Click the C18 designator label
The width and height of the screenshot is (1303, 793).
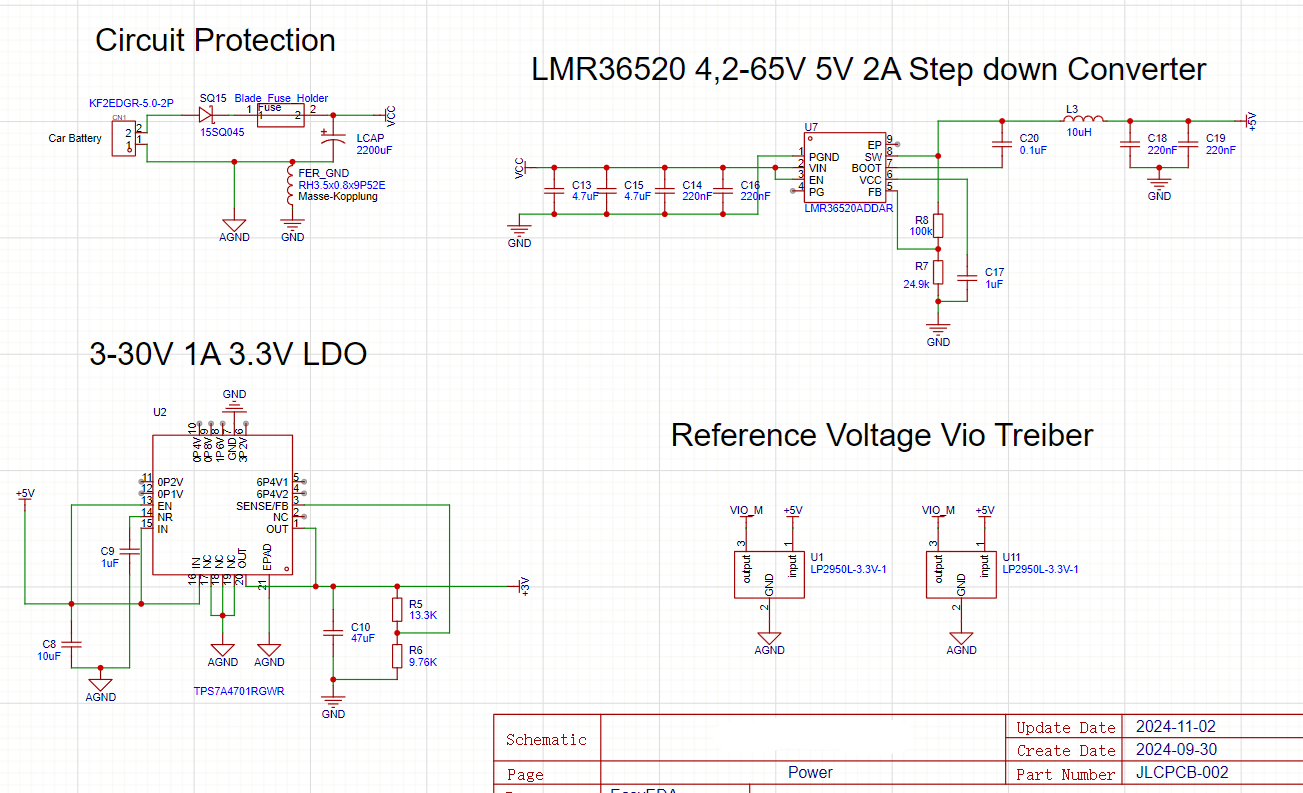point(1157,138)
